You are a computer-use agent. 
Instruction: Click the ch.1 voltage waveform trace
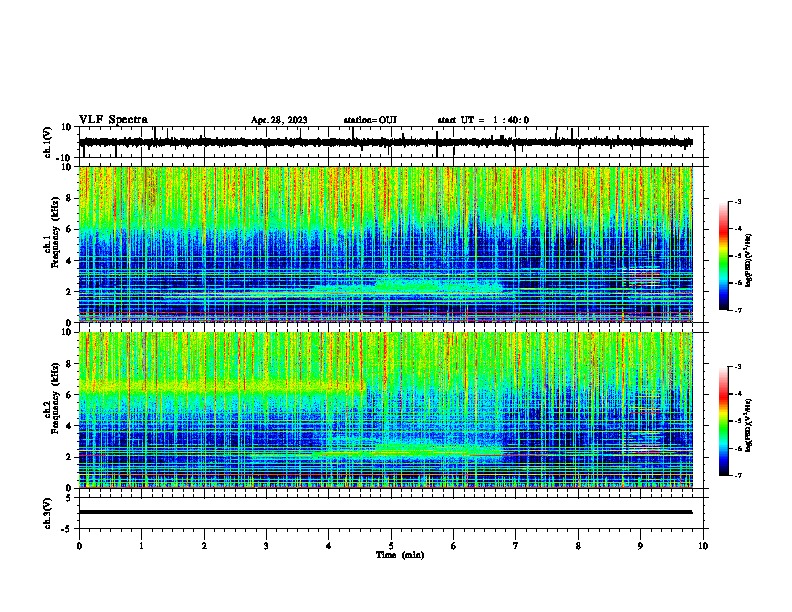(x=385, y=142)
